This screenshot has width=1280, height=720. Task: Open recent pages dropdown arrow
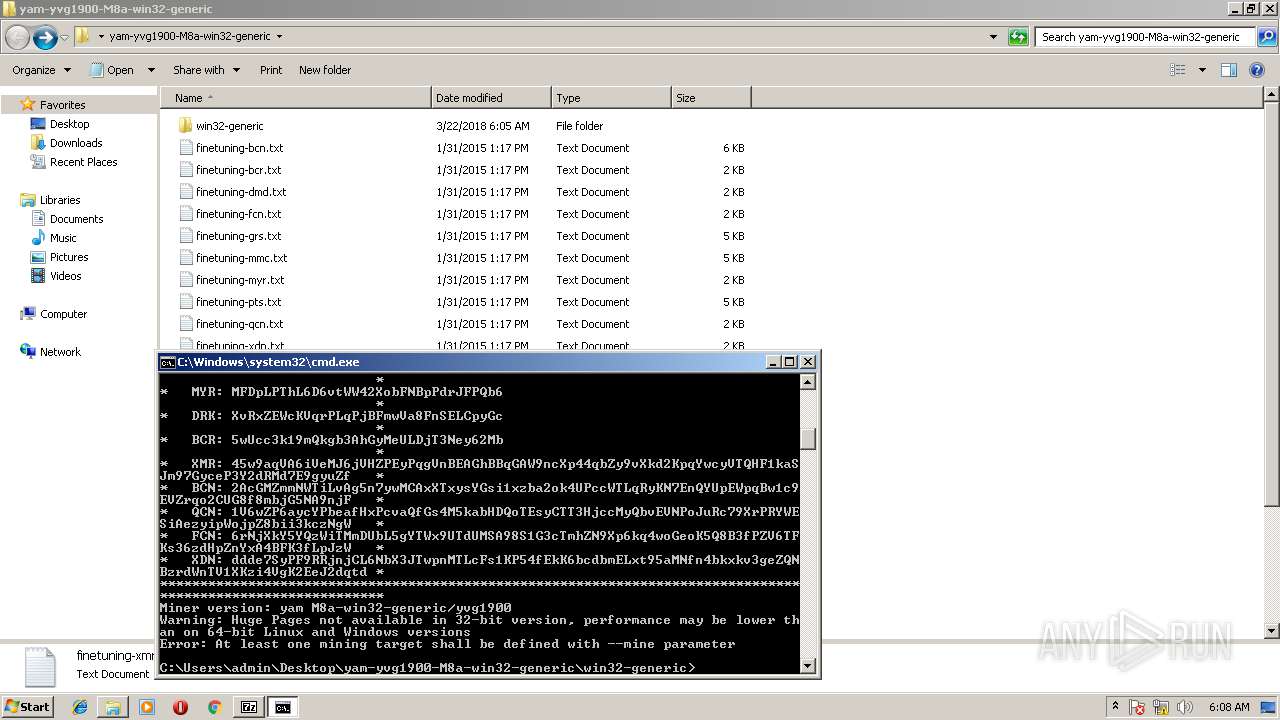64,37
